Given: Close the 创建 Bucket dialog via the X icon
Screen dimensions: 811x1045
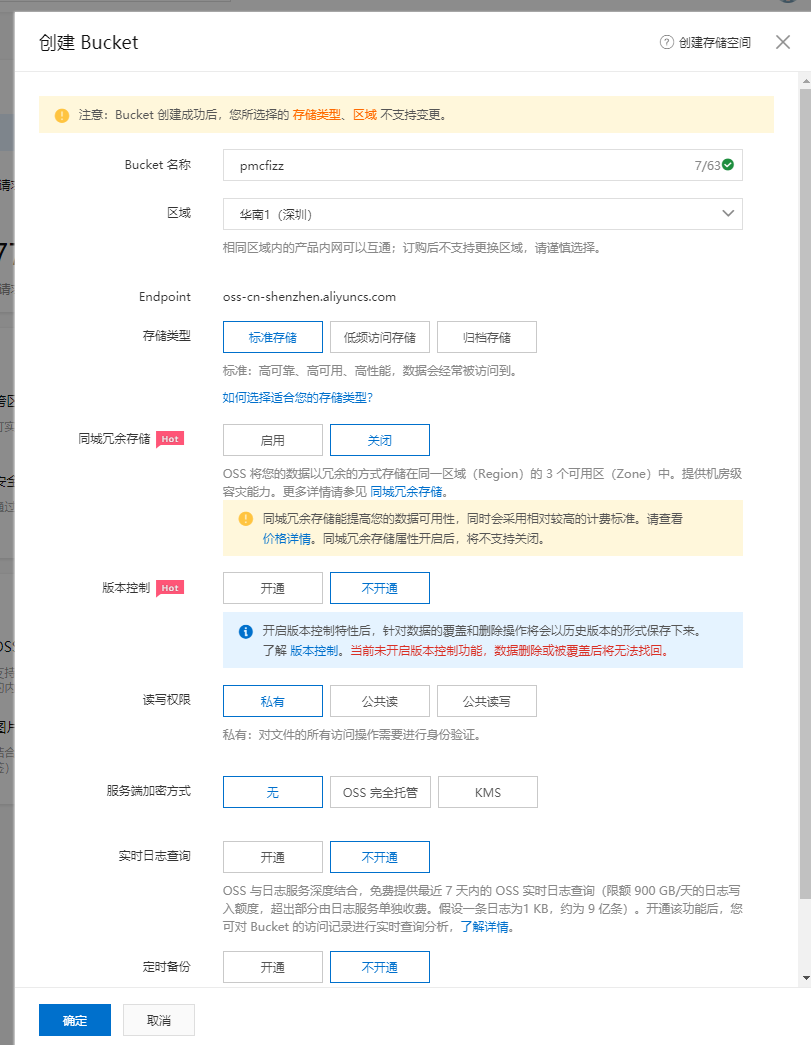Looking at the screenshot, I should click(784, 43).
